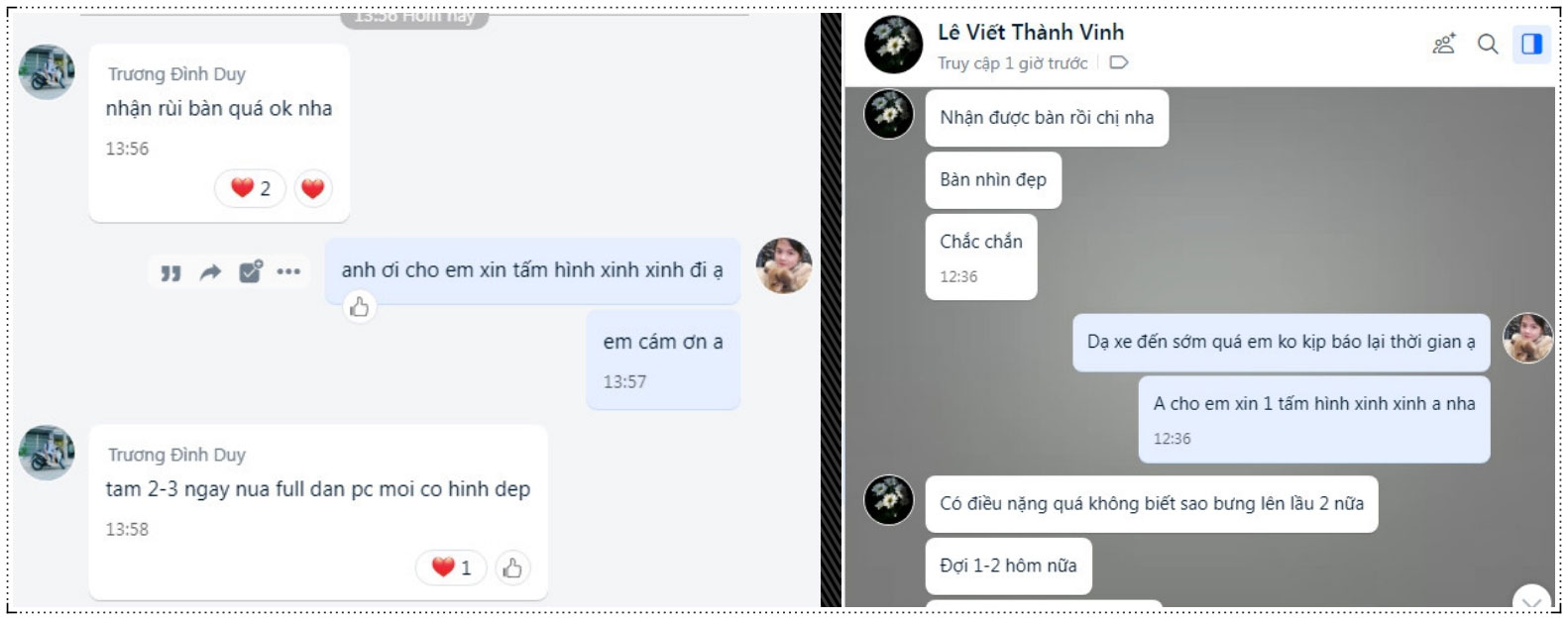Screen dimensions: 1568x620
Task: Search messages with the magnifier icon
Action: (x=1488, y=44)
